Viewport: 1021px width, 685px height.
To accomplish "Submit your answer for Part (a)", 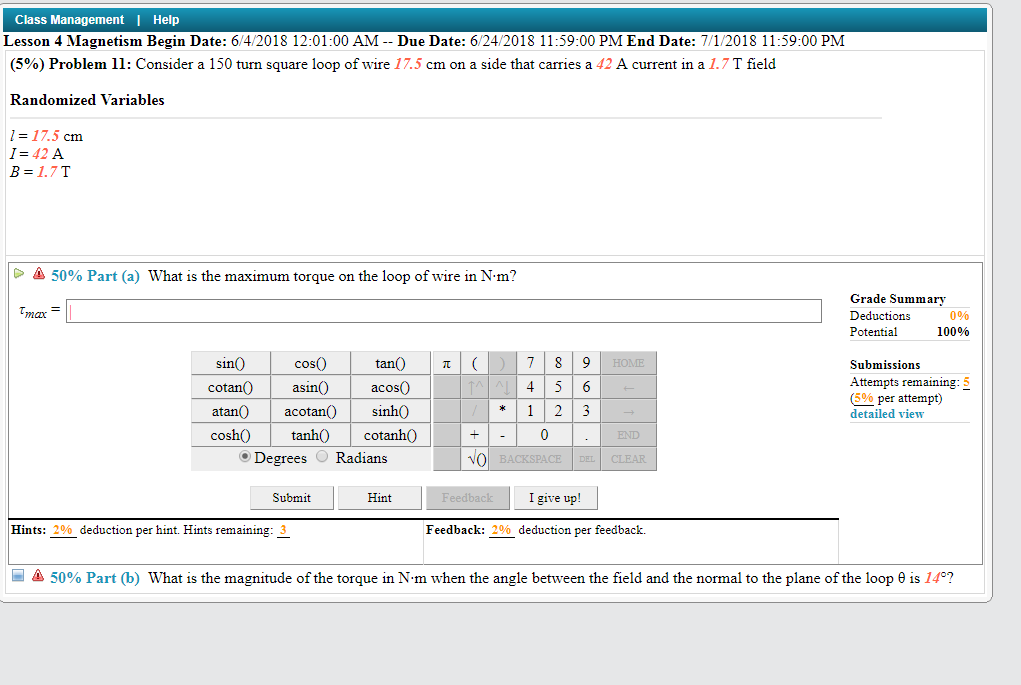I will (291, 498).
